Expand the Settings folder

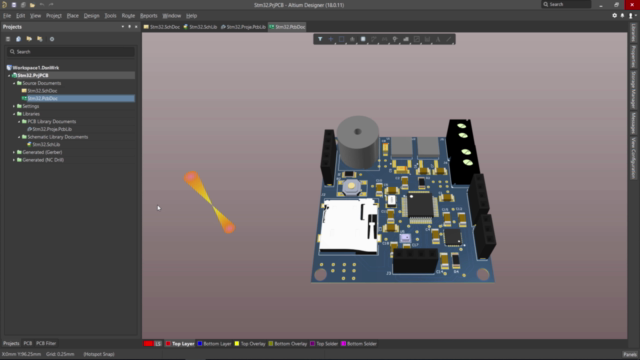14,106
